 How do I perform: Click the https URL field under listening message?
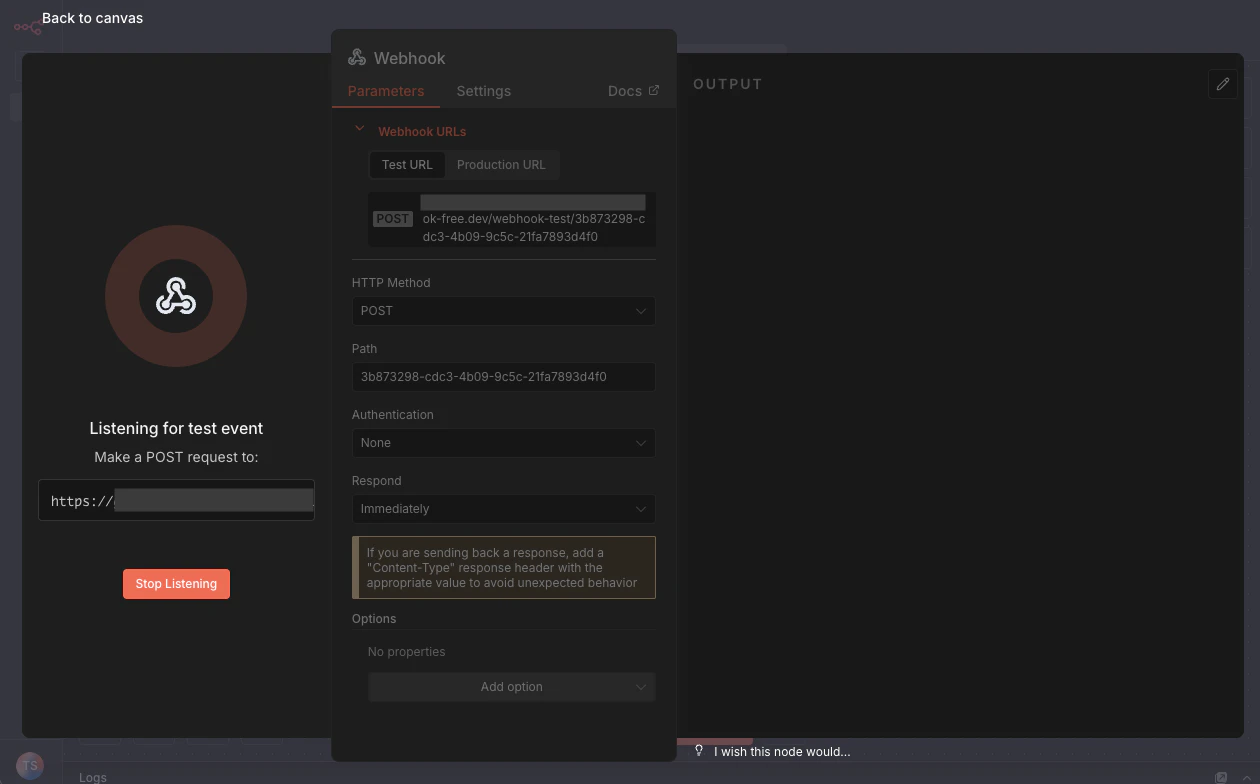point(177,500)
